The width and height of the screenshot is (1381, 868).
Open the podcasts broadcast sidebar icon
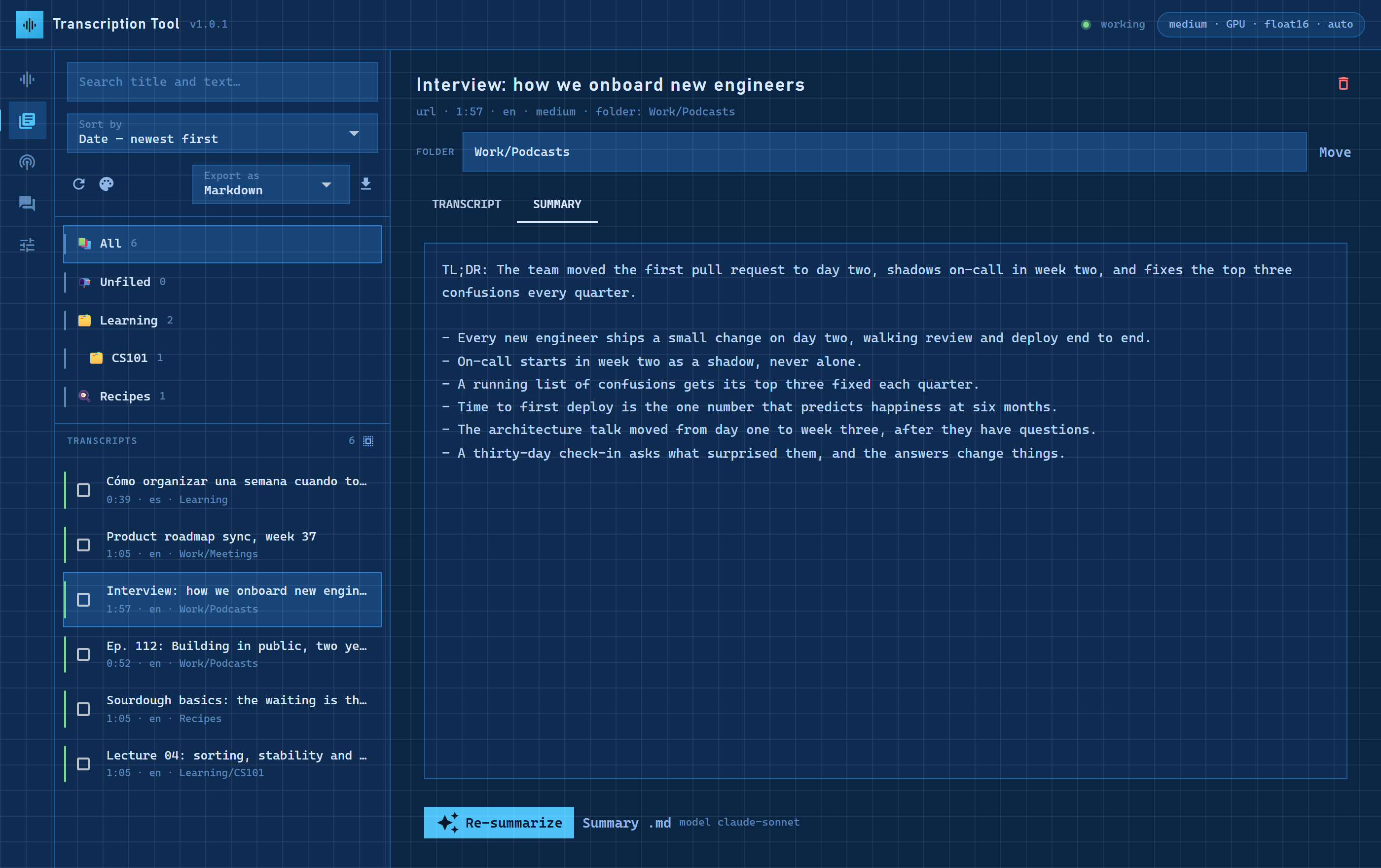click(x=27, y=162)
